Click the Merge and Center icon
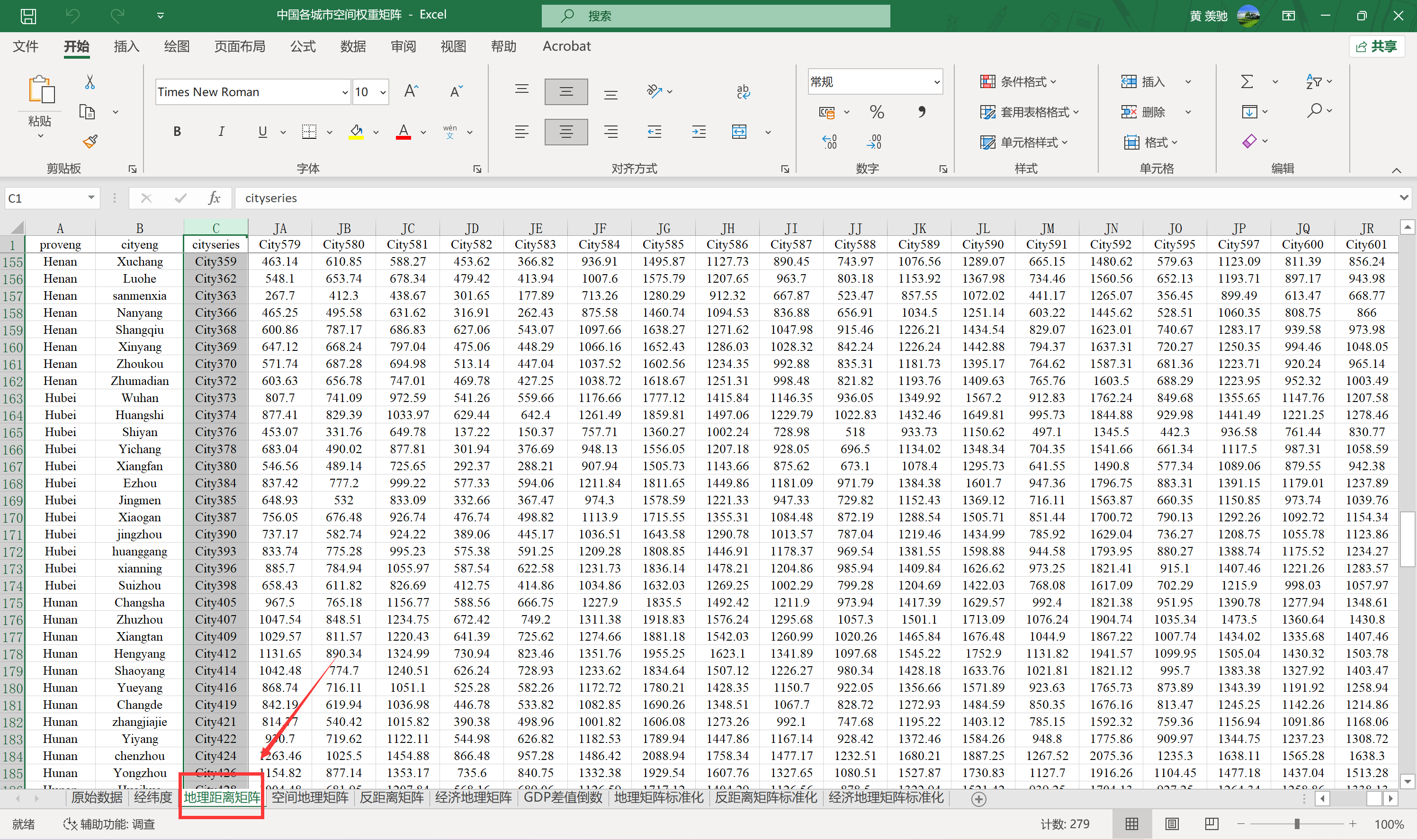Viewport: 1417px width, 840px height. click(739, 132)
